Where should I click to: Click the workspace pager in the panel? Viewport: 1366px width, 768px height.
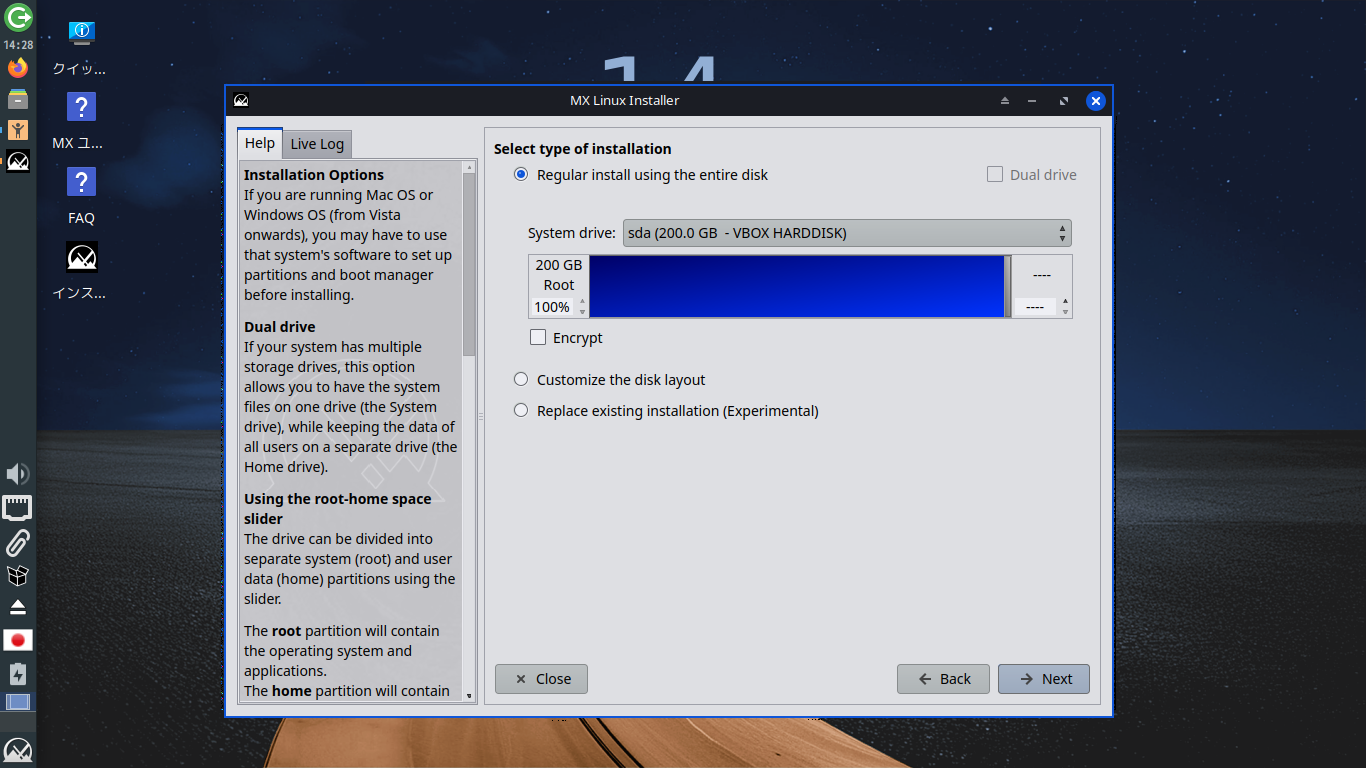click(18, 702)
